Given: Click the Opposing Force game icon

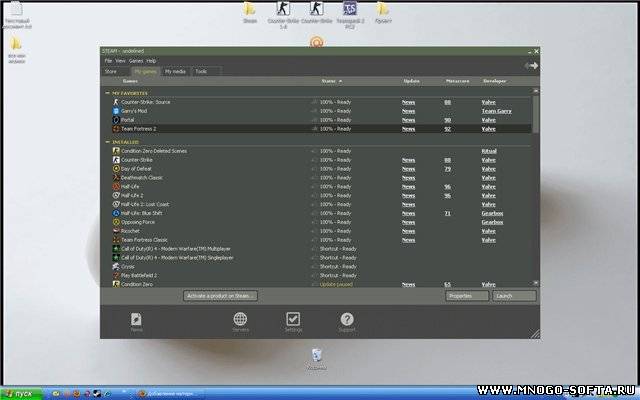Looking at the screenshot, I should pos(116,222).
